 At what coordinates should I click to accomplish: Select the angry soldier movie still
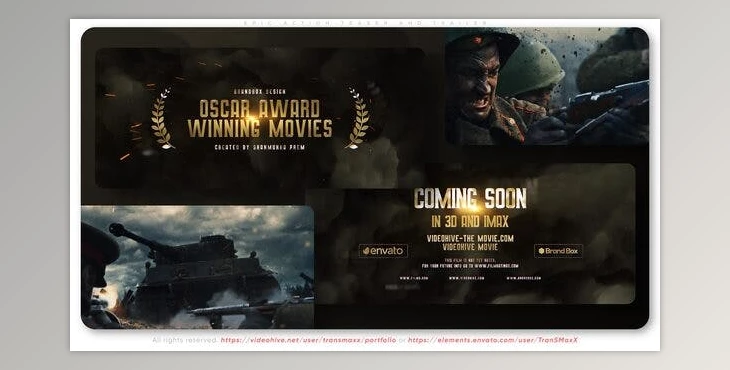point(547,86)
